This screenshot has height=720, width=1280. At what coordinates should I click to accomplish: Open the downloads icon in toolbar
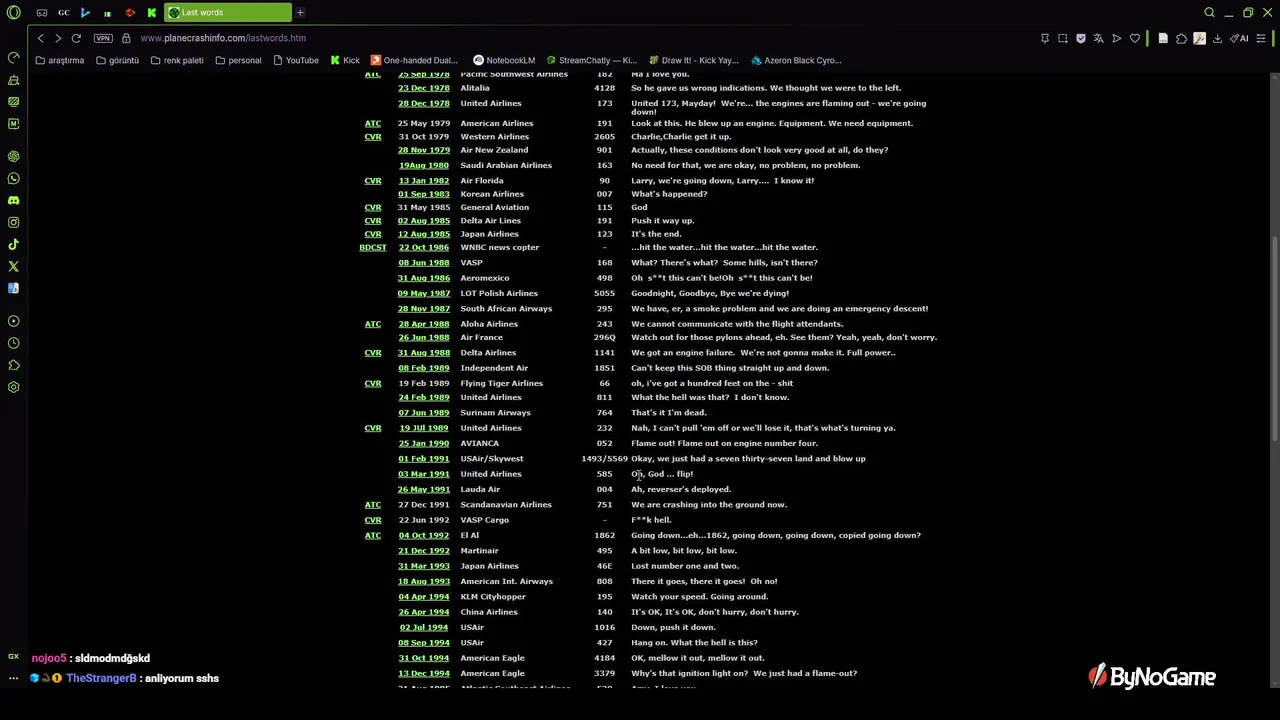[x=1217, y=38]
